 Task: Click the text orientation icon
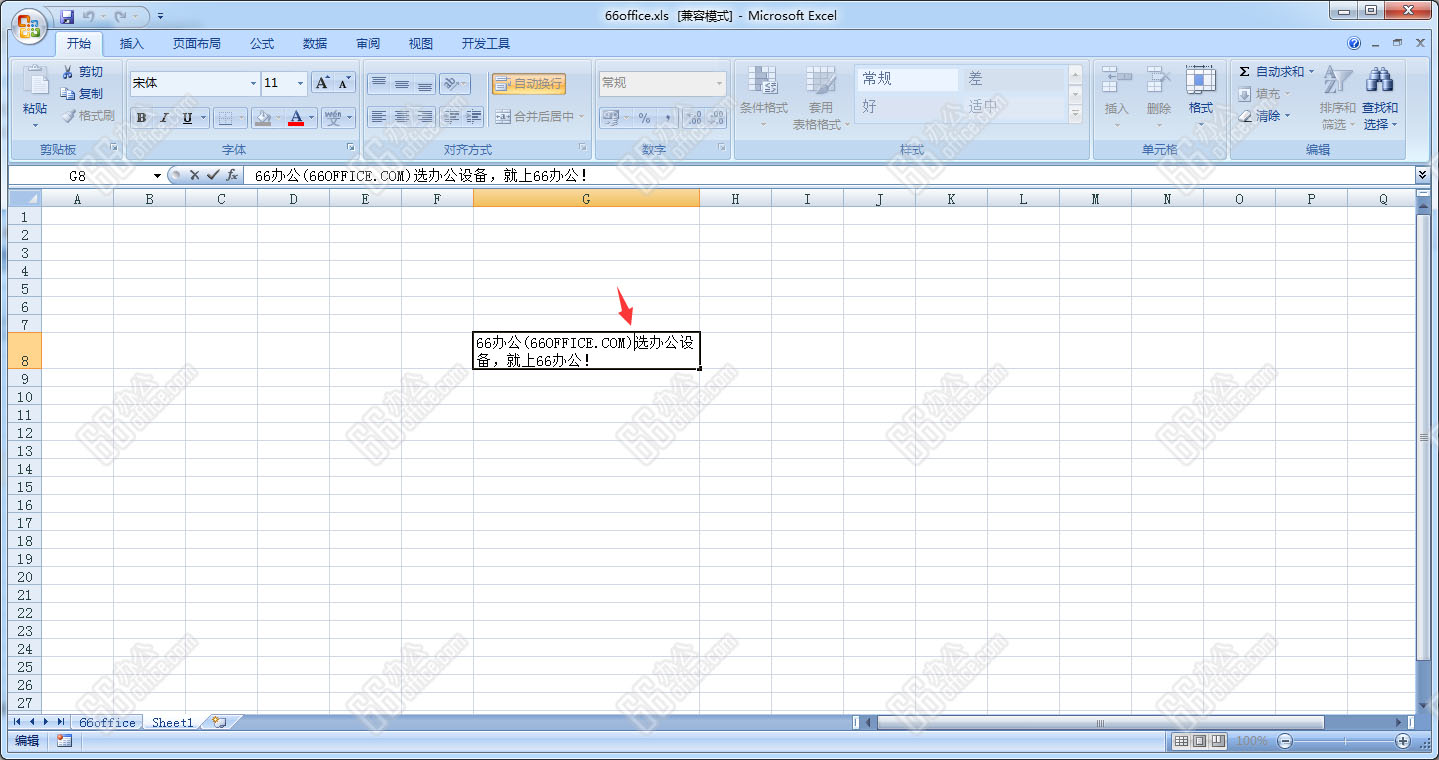[x=450, y=84]
